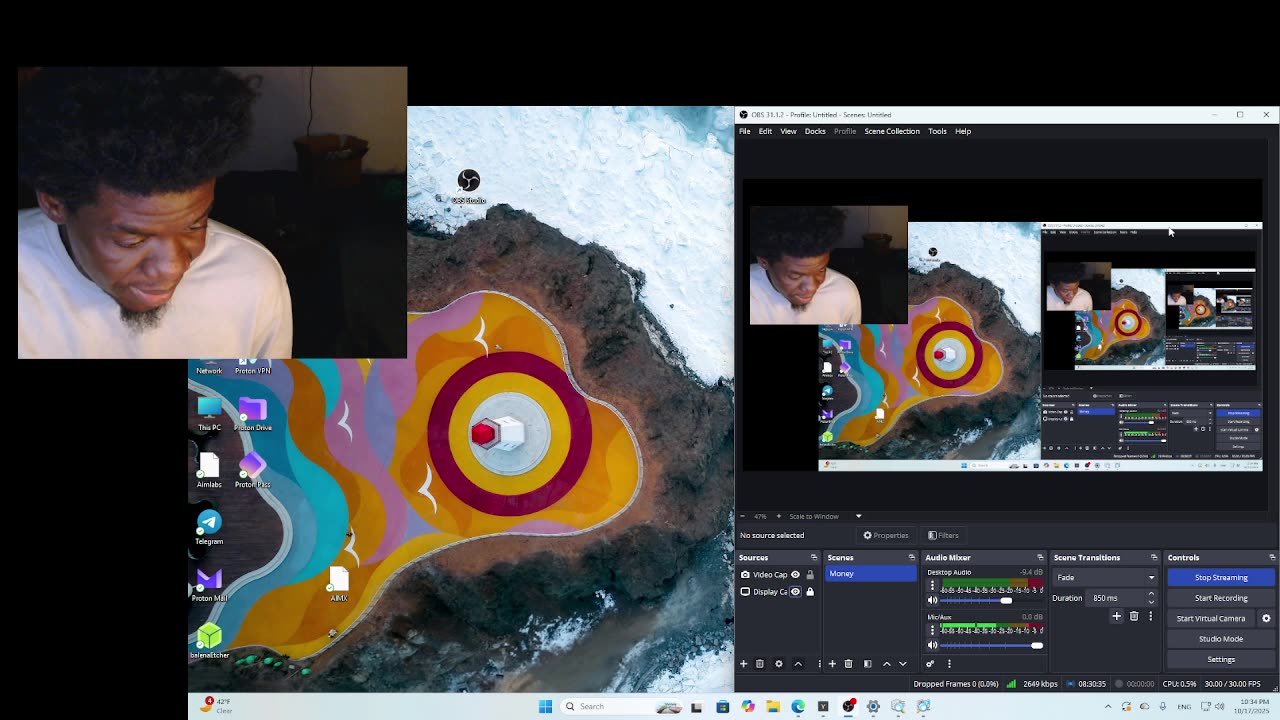Screen dimensions: 1280x720
Task: Show hidden system tray icons
Action: tap(1107, 707)
